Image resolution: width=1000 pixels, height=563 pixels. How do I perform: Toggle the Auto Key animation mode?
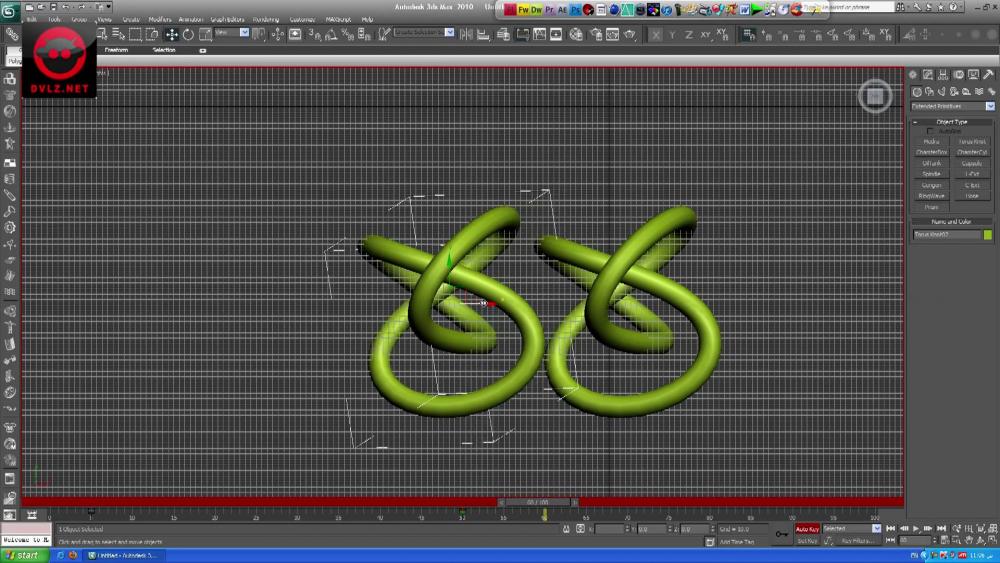pos(807,528)
